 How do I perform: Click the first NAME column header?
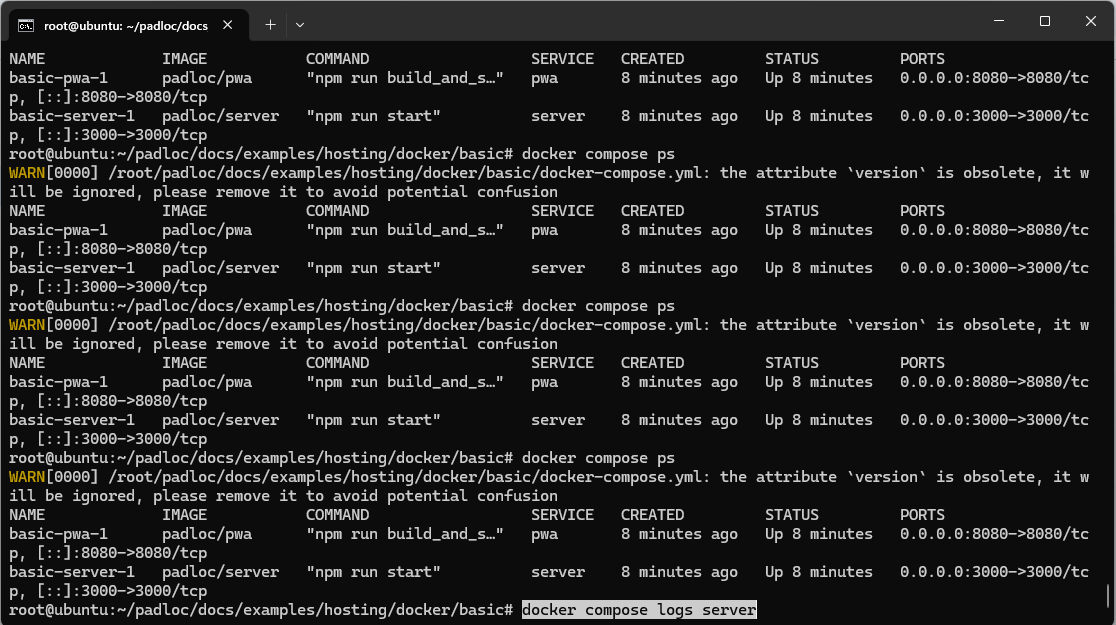[27, 59]
